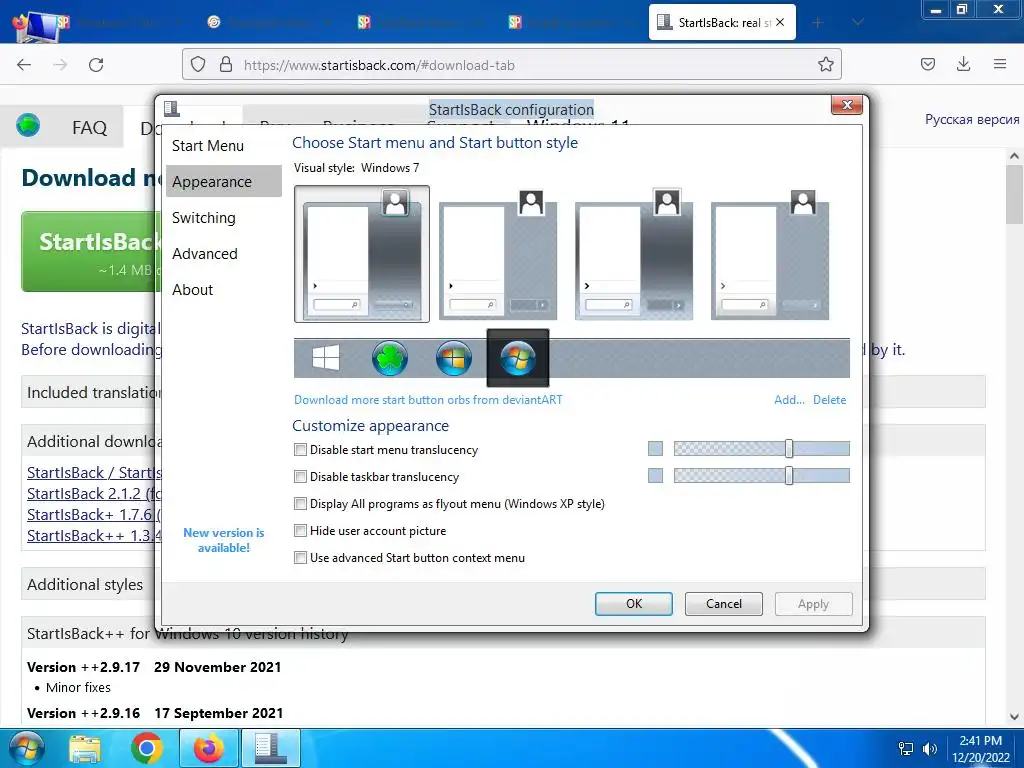This screenshot has height=768, width=1024.
Task: Open the taskbar clock showing 2:41 PM
Action: click(981, 749)
